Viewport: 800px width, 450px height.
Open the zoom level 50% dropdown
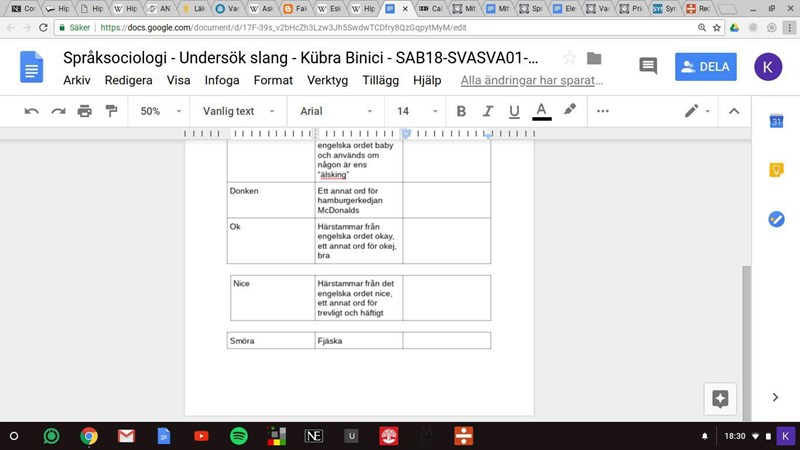[160, 111]
